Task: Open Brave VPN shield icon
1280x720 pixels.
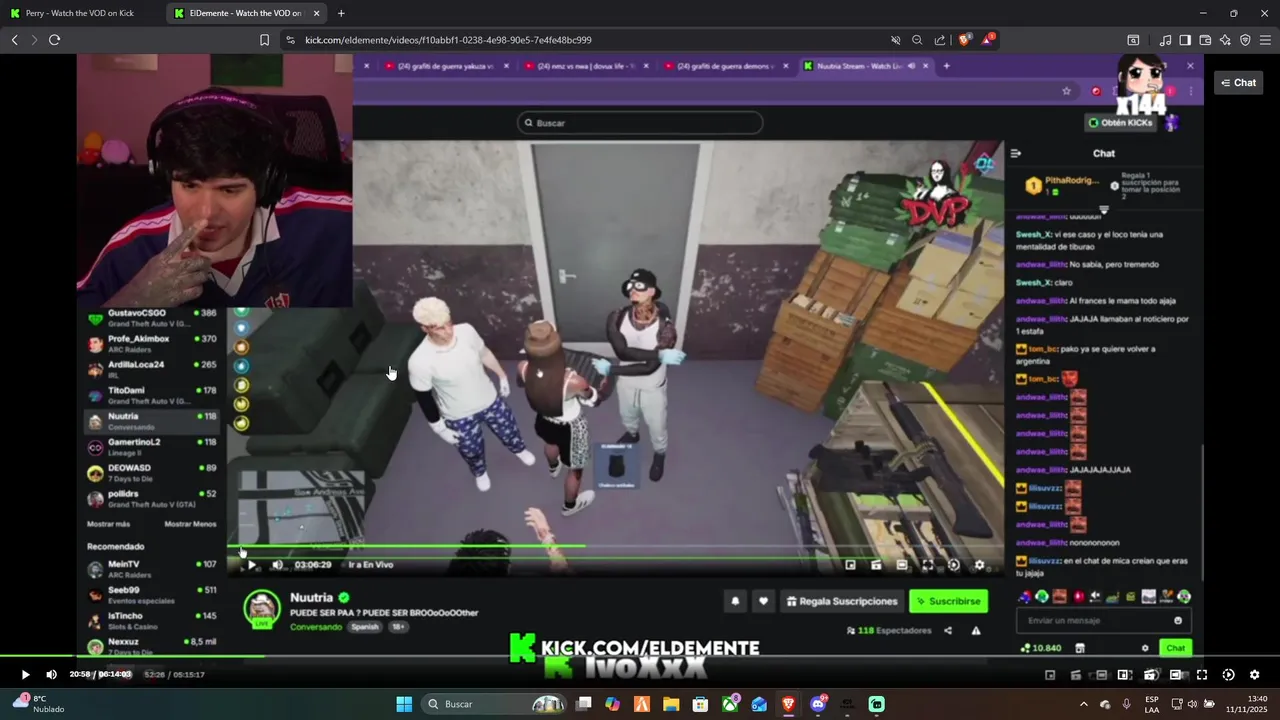Action: (x=1245, y=40)
